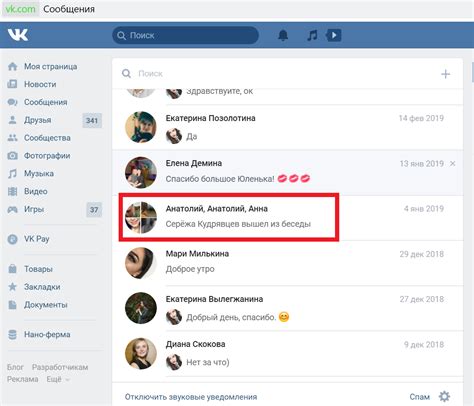Go to Моя страница
474x406 pixels.
[x=50, y=66]
